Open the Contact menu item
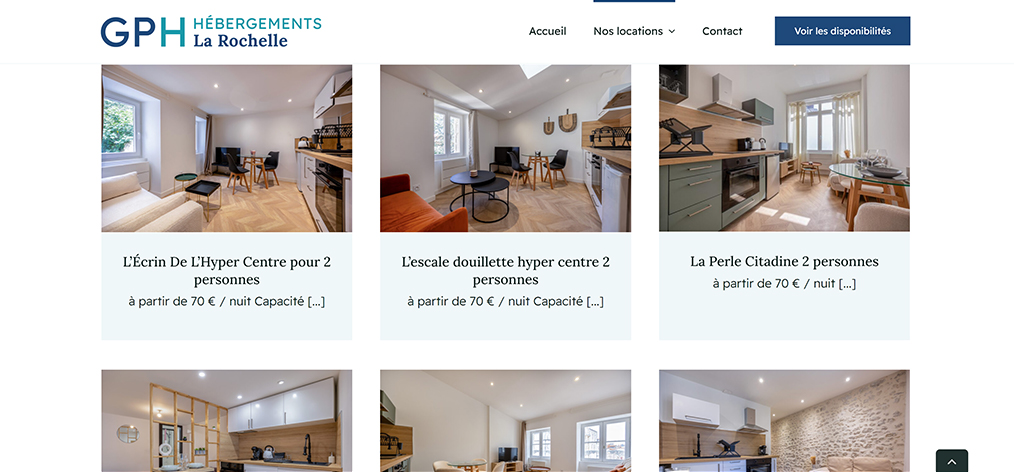This screenshot has width=1014, height=472. pos(722,31)
